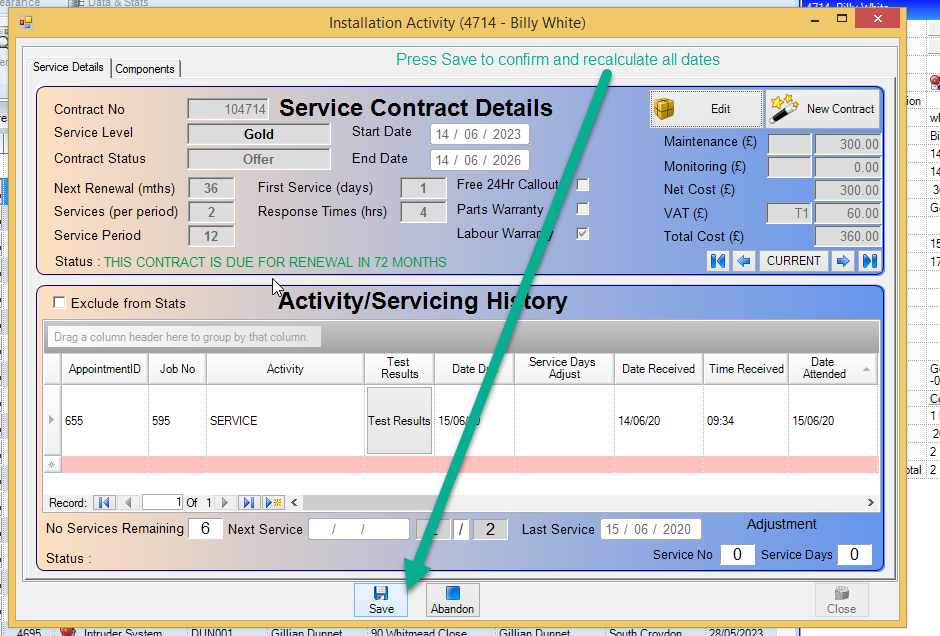This screenshot has width=940, height=636.
Task: Click End Date field
Action: tap(480, 160)
